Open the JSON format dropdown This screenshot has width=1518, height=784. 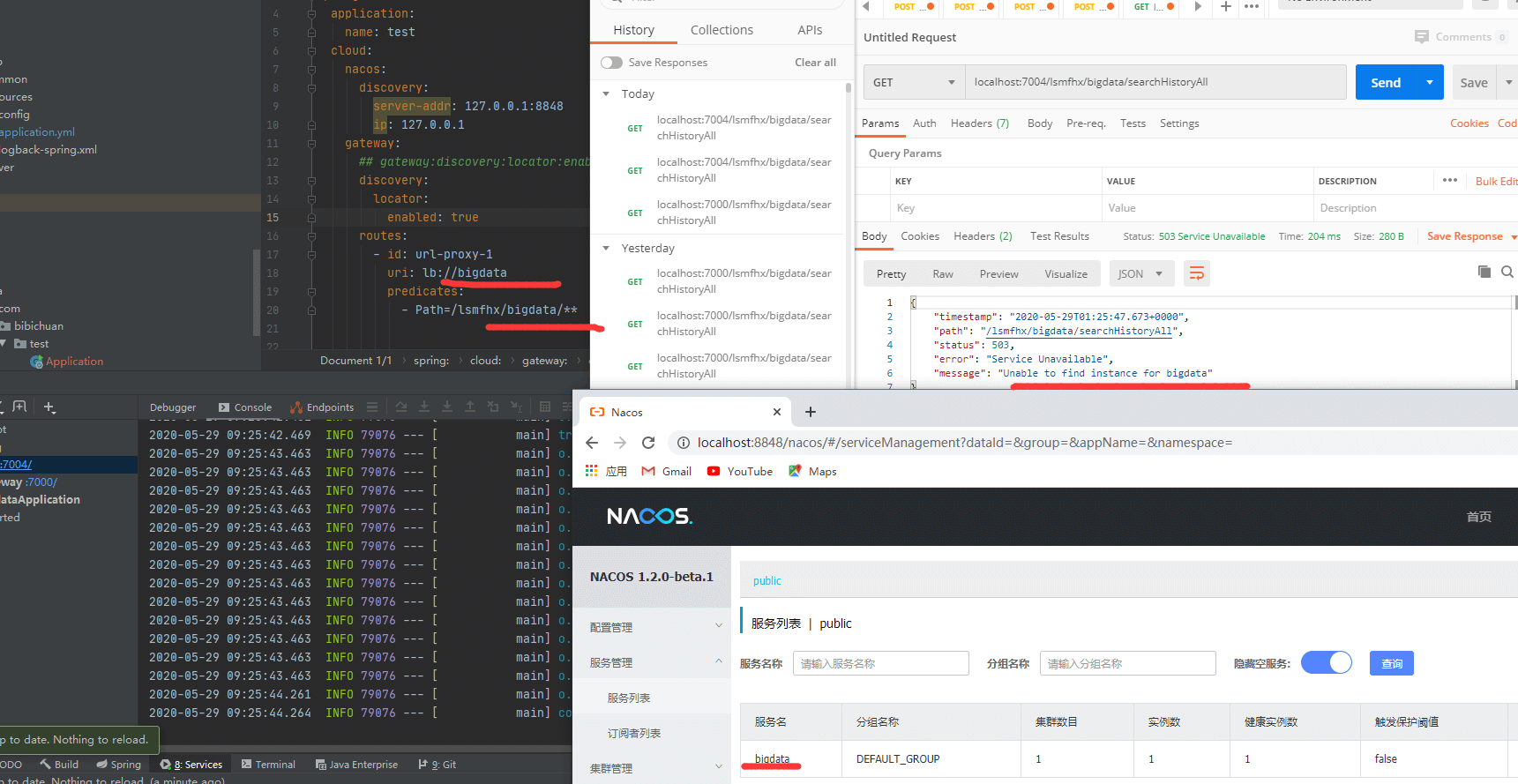1140,274
